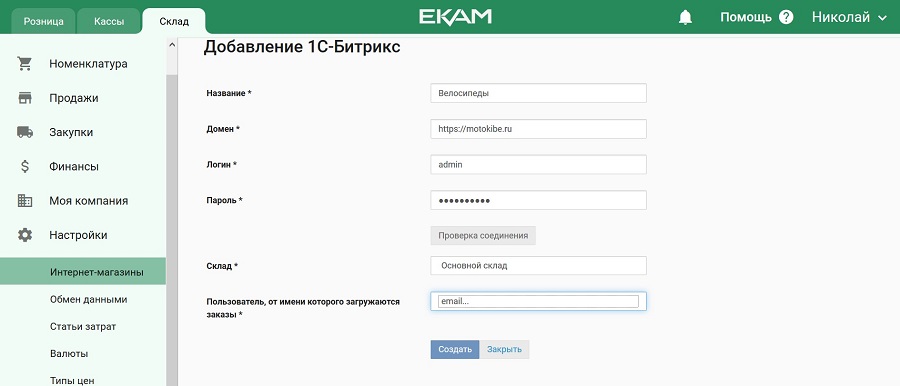Click the Склад * field label
The height and width of the screenshot is (386, 900).
(x=222, y=266)
